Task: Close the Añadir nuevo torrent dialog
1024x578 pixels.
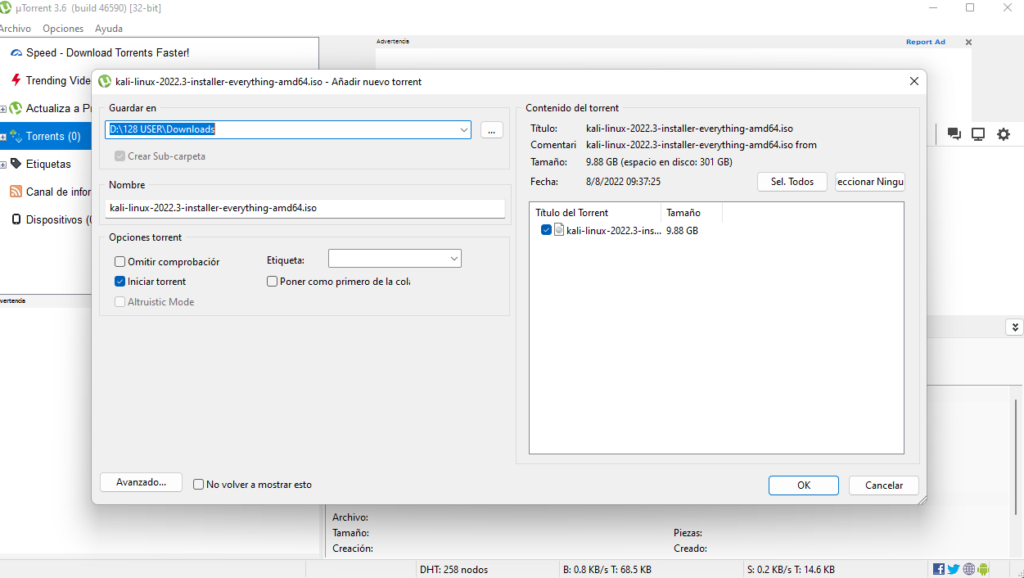Action: pos(914,81)
